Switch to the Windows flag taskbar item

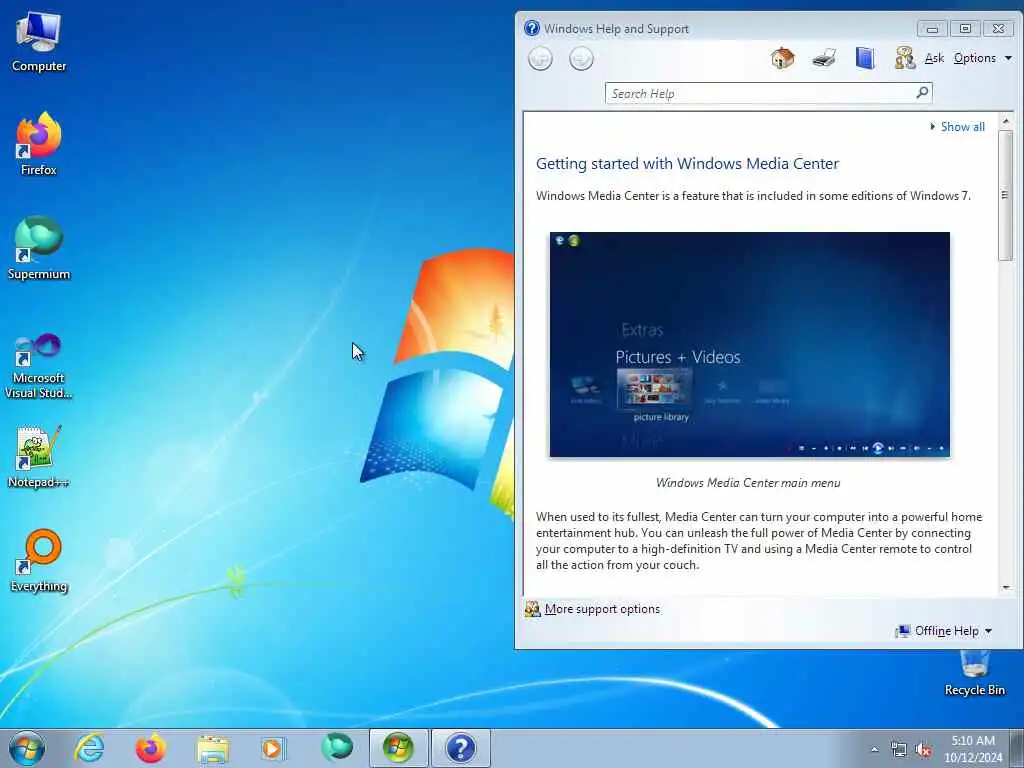pos(398,748)
